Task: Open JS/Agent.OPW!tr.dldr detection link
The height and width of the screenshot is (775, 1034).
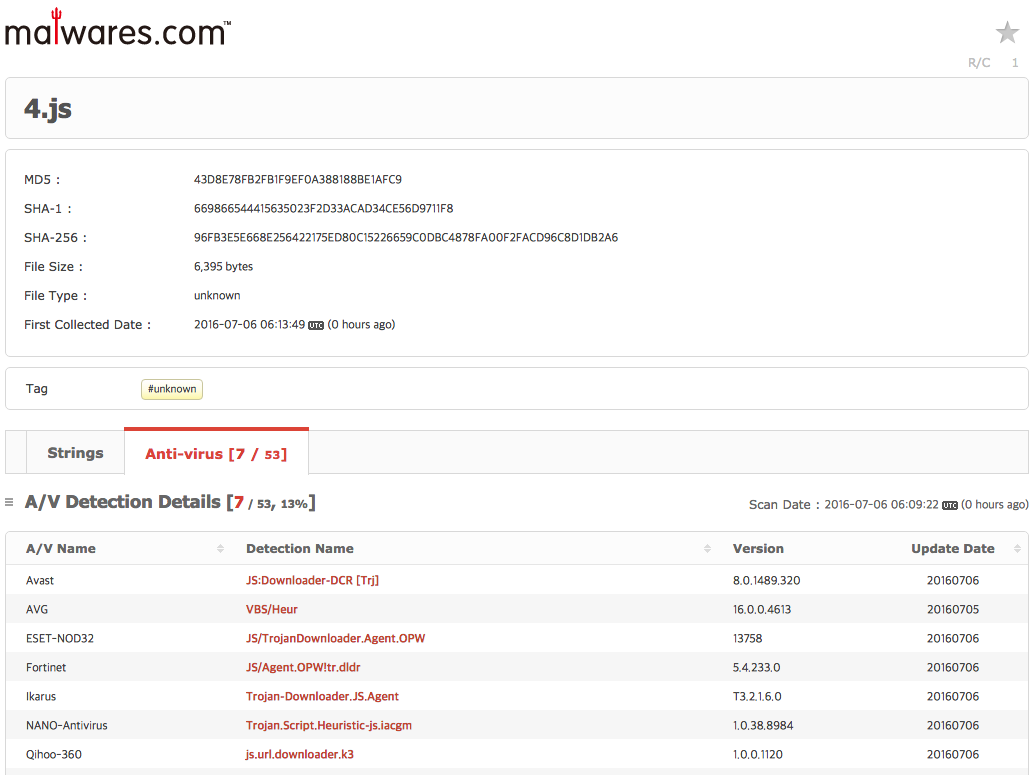Action: (x=303, y=667)
